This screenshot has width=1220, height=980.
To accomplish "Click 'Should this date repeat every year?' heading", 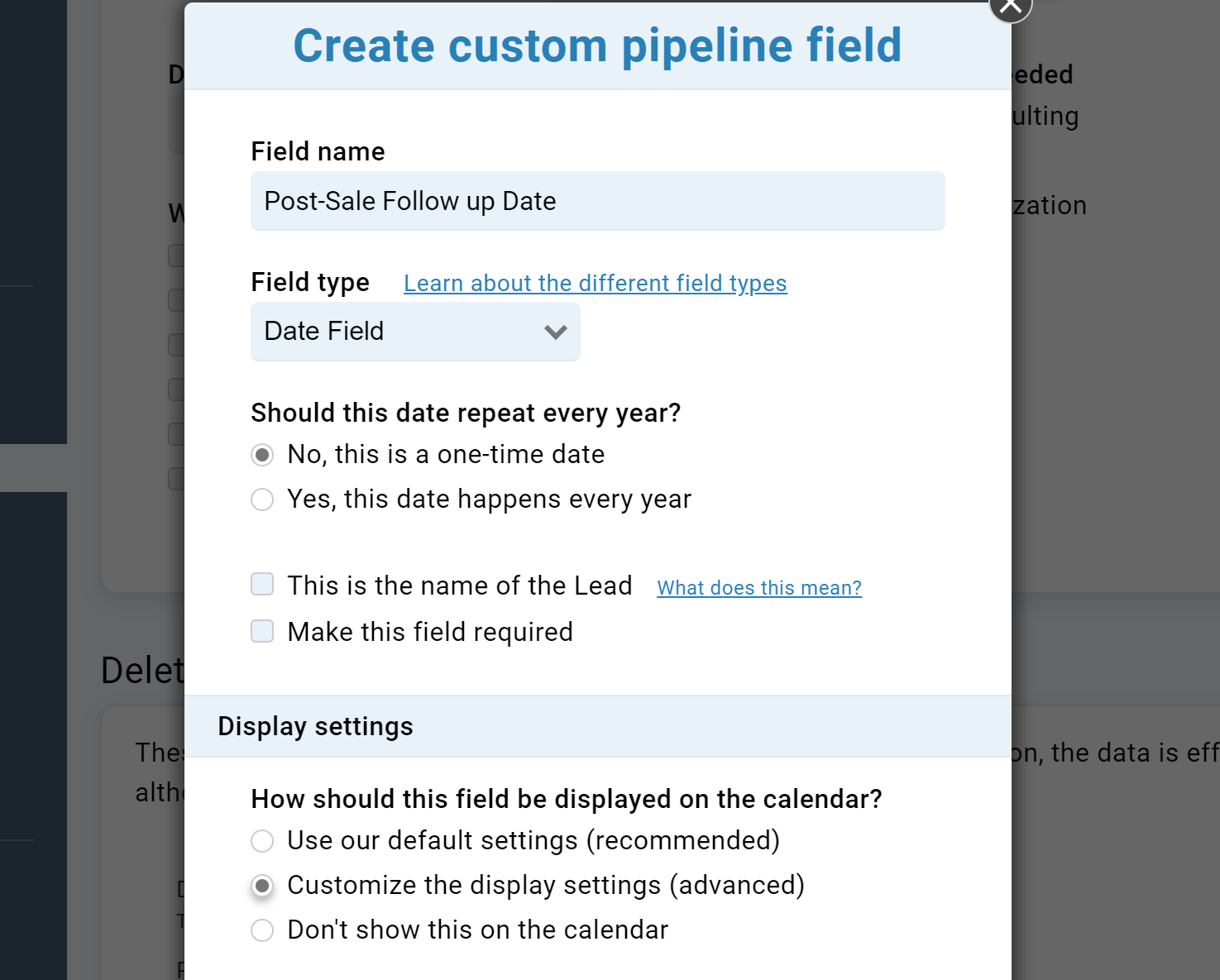I will (x=465, y=413).
